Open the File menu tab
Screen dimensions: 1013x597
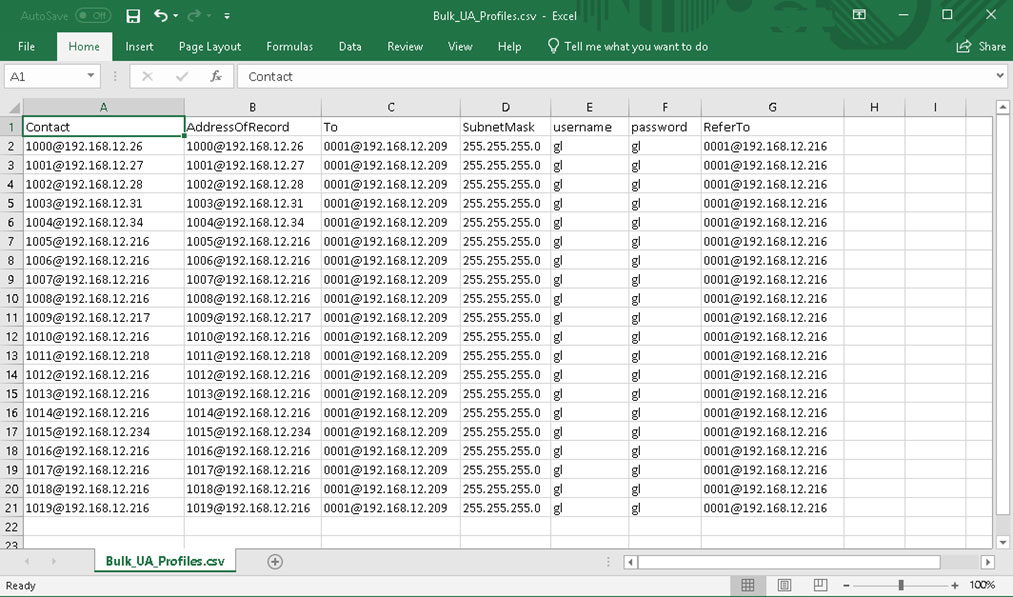(x=26, y=47)
